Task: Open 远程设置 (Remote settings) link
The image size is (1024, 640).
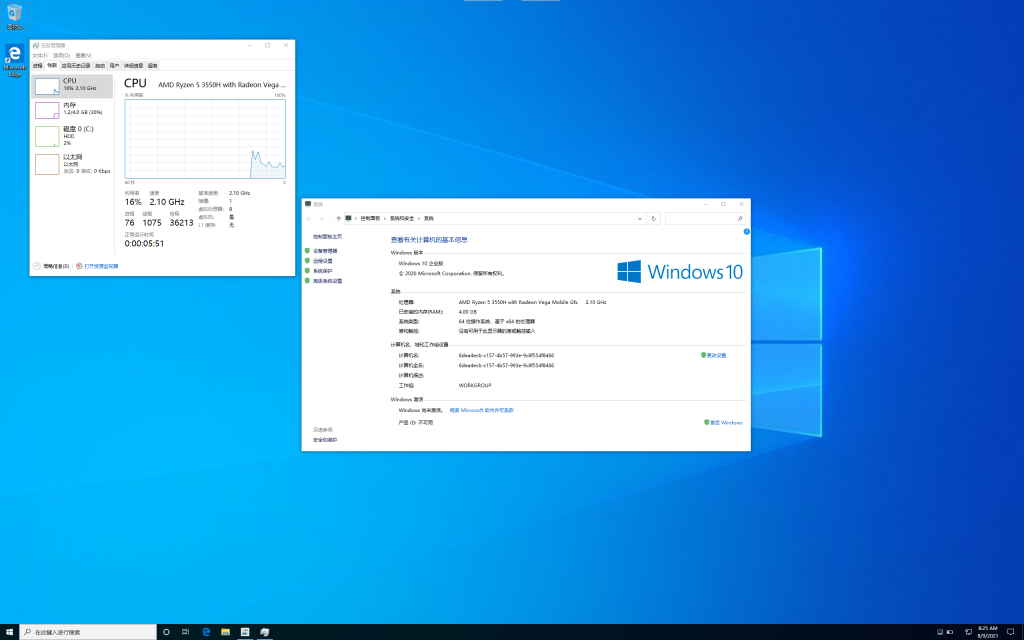Action: coord(323,261)
